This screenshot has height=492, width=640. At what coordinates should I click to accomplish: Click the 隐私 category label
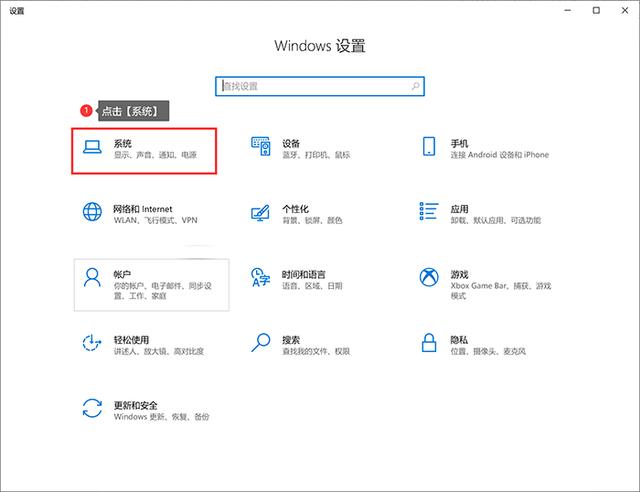pyautogui.click(x=459, y=339)
